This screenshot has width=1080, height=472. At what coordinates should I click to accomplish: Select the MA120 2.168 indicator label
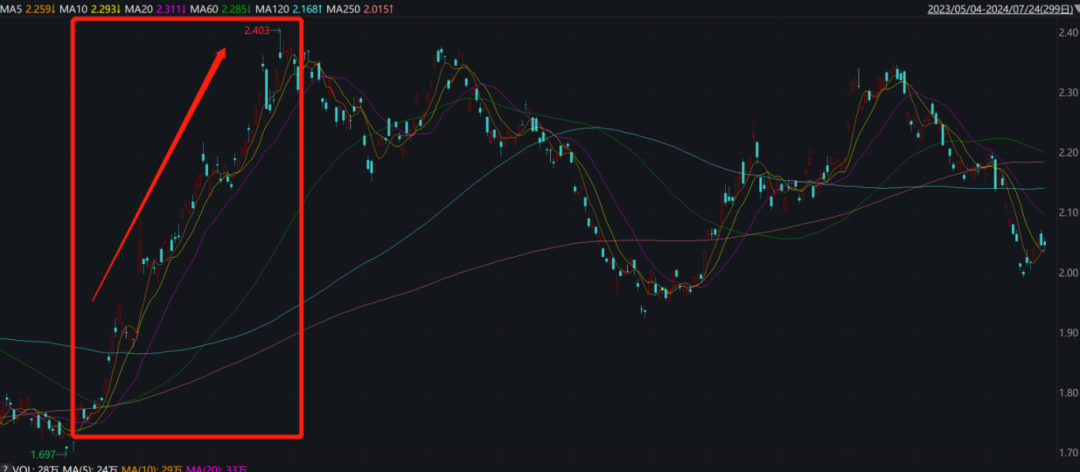tap(287, 9)
